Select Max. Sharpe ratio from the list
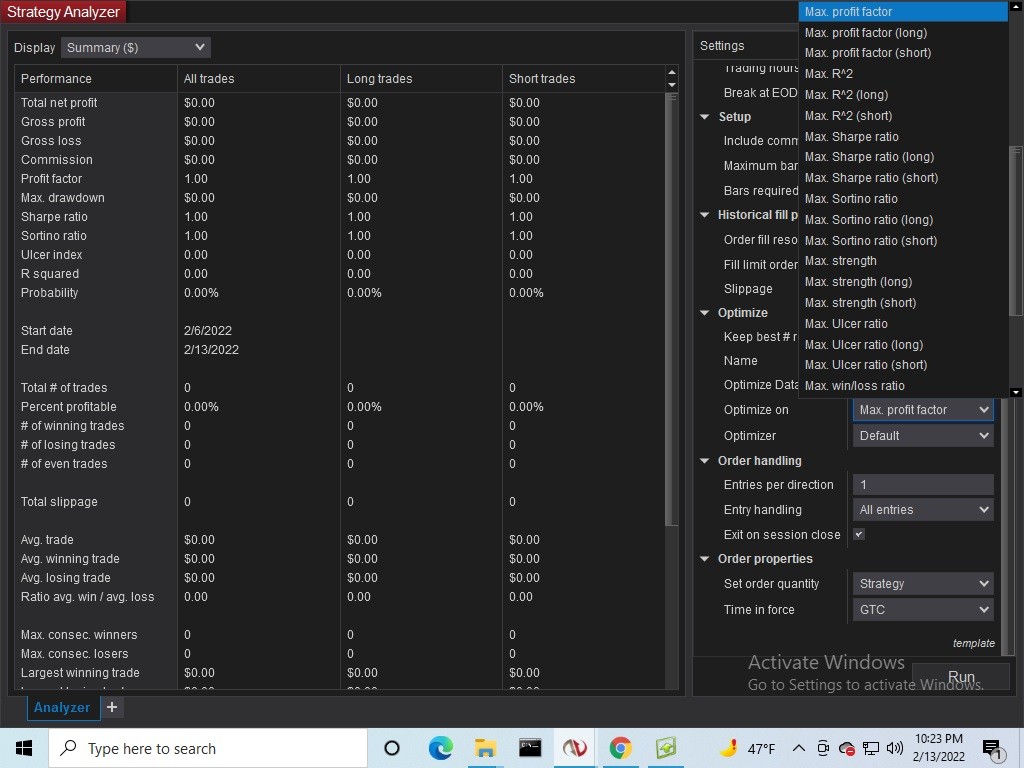Viewport: 1024px width, 768px height. [x=852, y=136]
